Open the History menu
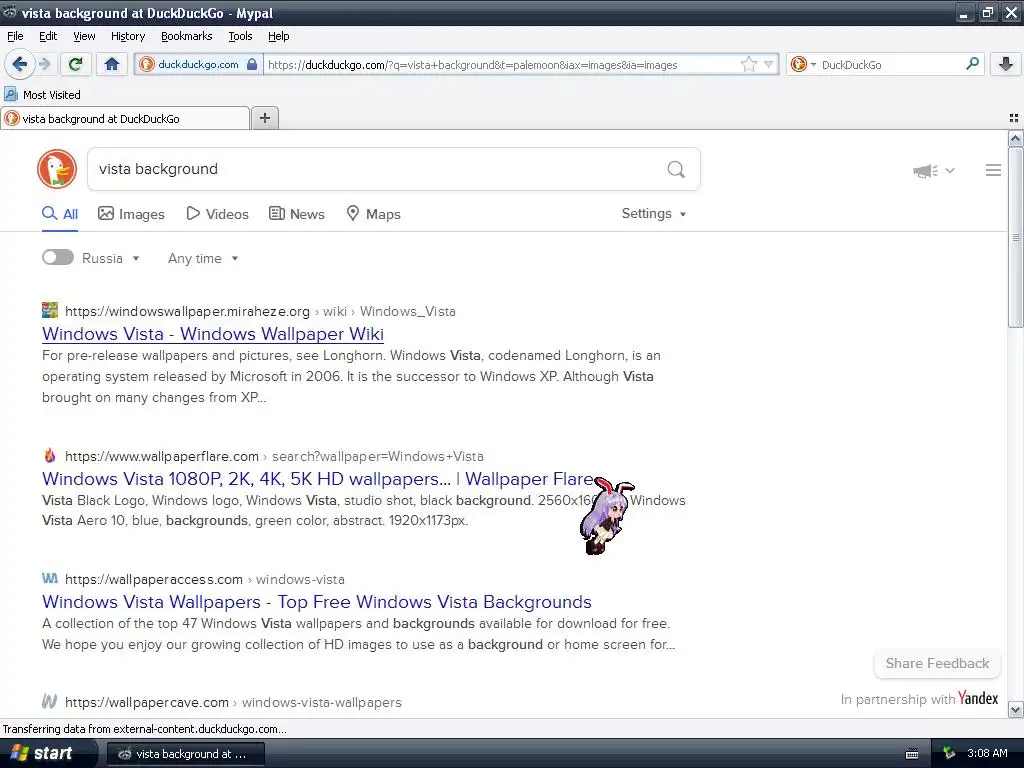Viewport: 1024px width, 768px height. 127,37
